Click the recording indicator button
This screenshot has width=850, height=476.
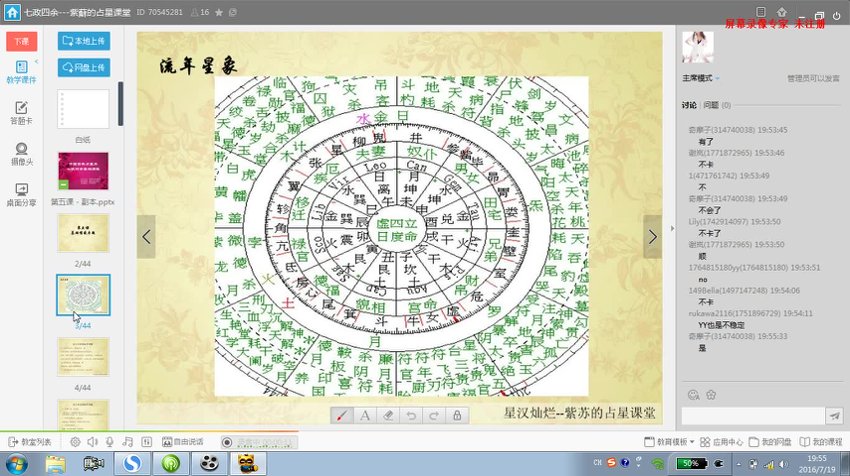(259, 442)
